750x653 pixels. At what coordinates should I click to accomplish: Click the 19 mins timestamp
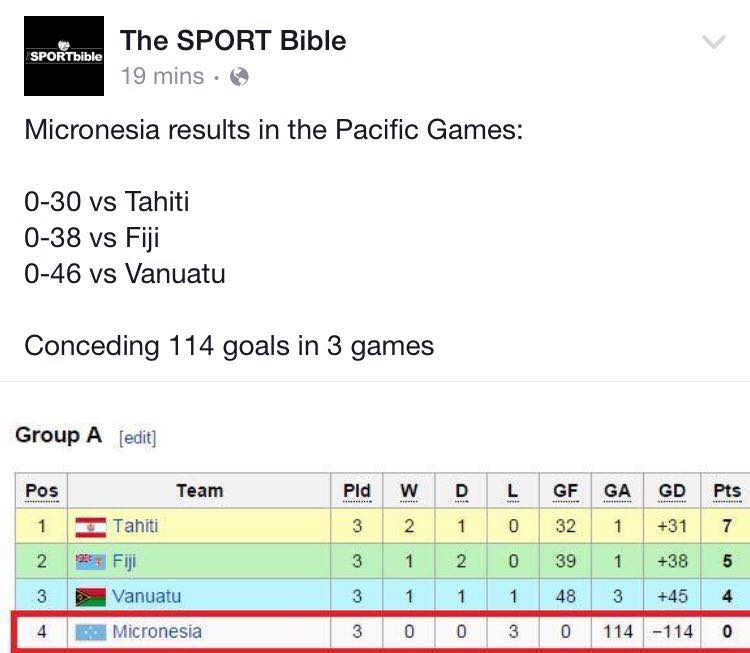coord(162,77)
